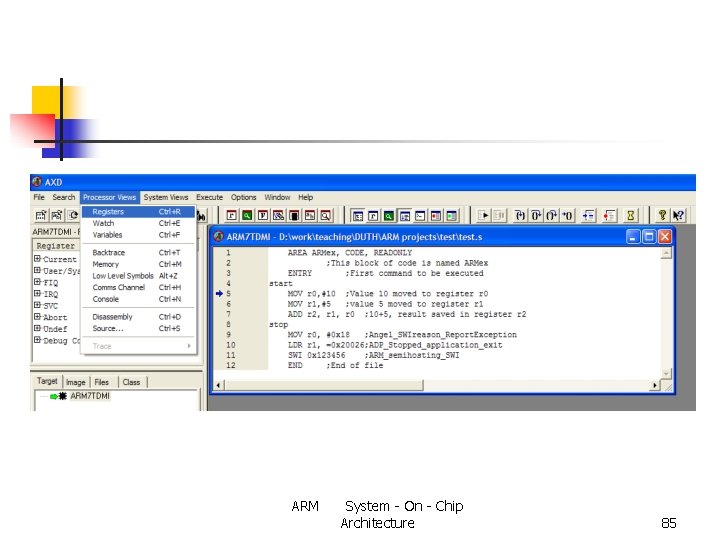The image size is (720, 540).
Task: Open system Registers via blue-titled 'r' icon
Action: [x=373, y=215]
